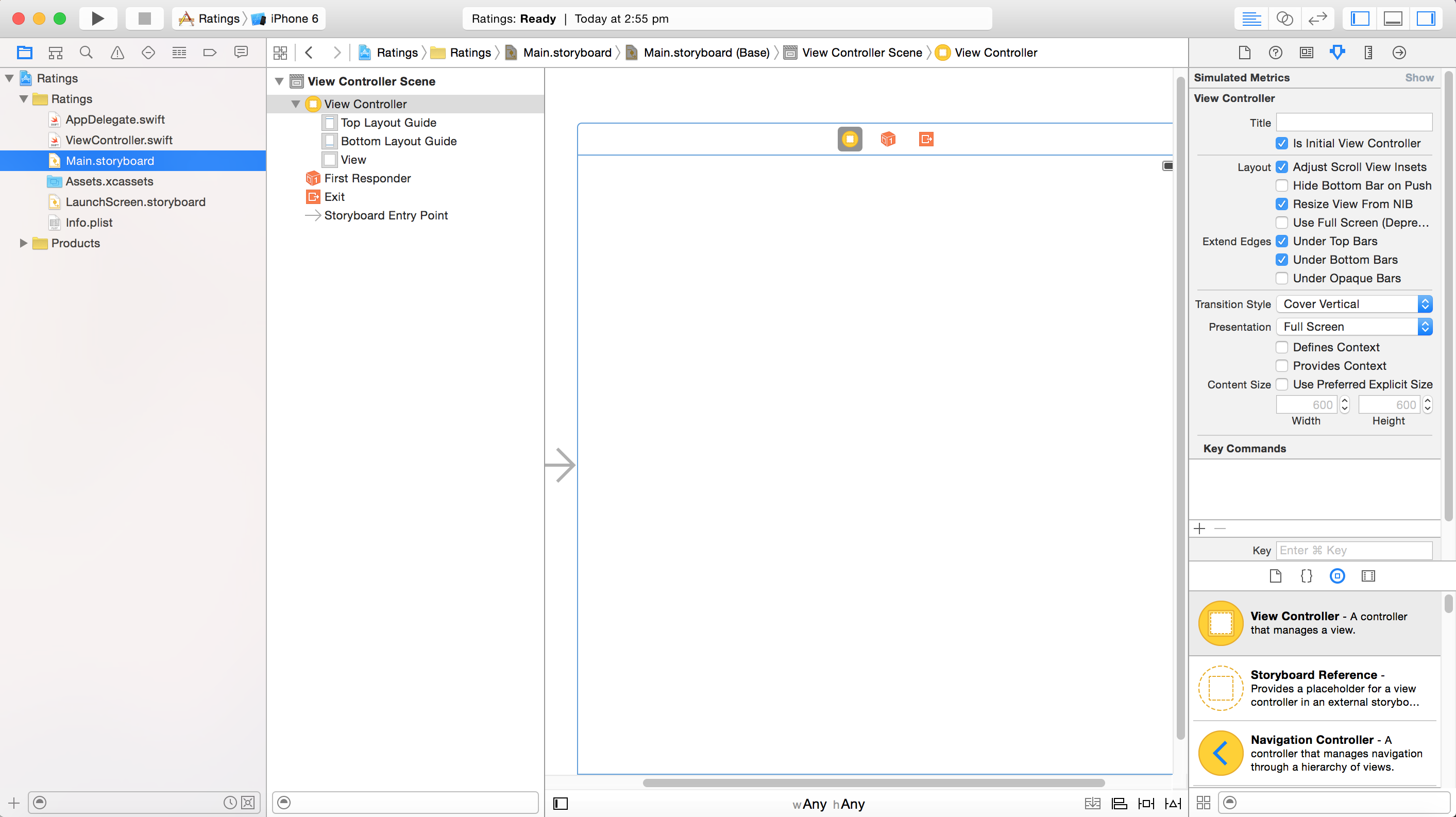The width and height of the screenshot is (1456, 817).
Task: Open the Project navigator
Action: pos(24,53)
